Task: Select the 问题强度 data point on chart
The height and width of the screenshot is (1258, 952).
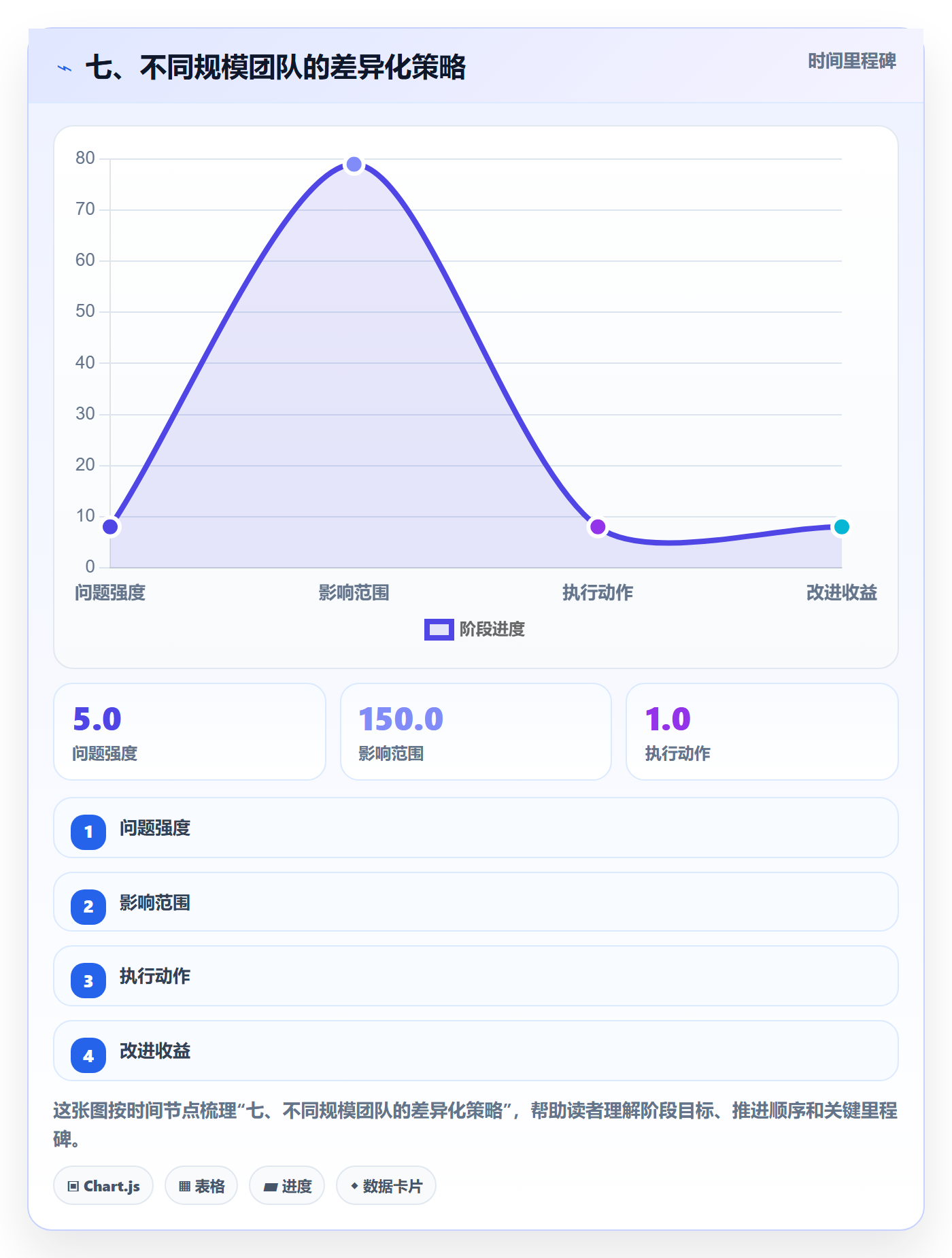Action: coord(110,527)
